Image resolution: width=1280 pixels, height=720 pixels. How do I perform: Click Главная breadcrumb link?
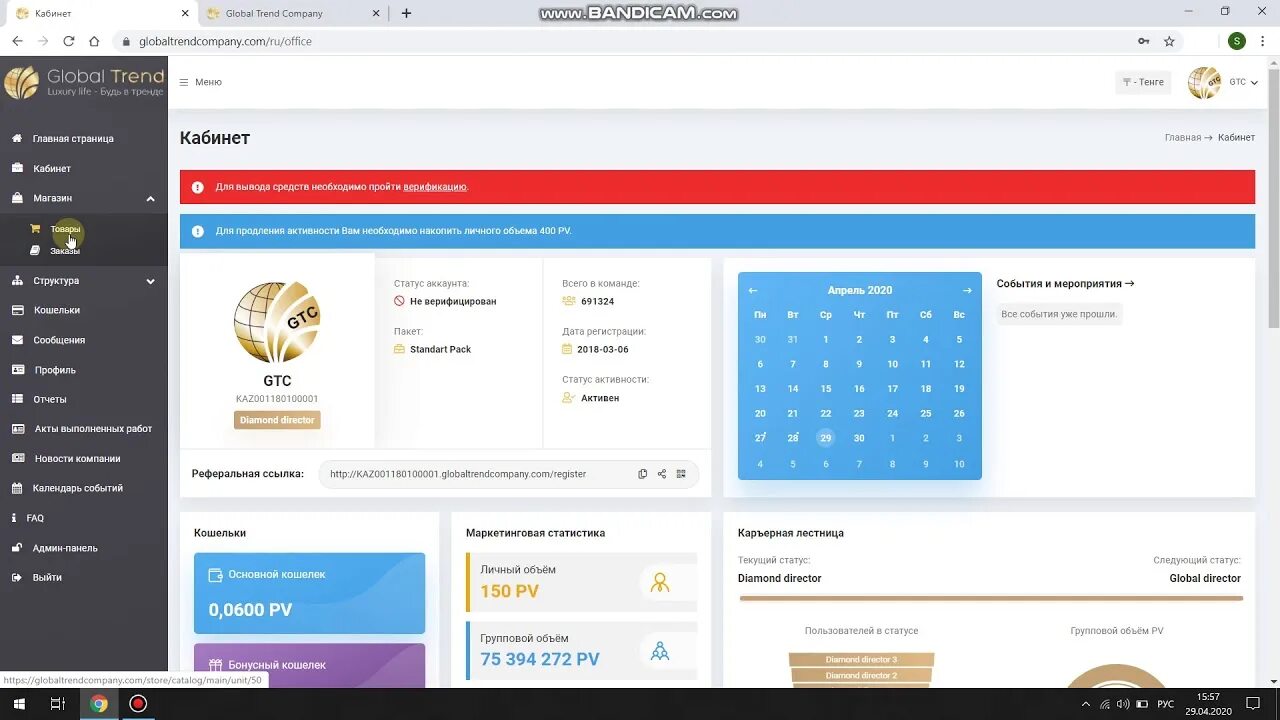[x=1182, y=138]
